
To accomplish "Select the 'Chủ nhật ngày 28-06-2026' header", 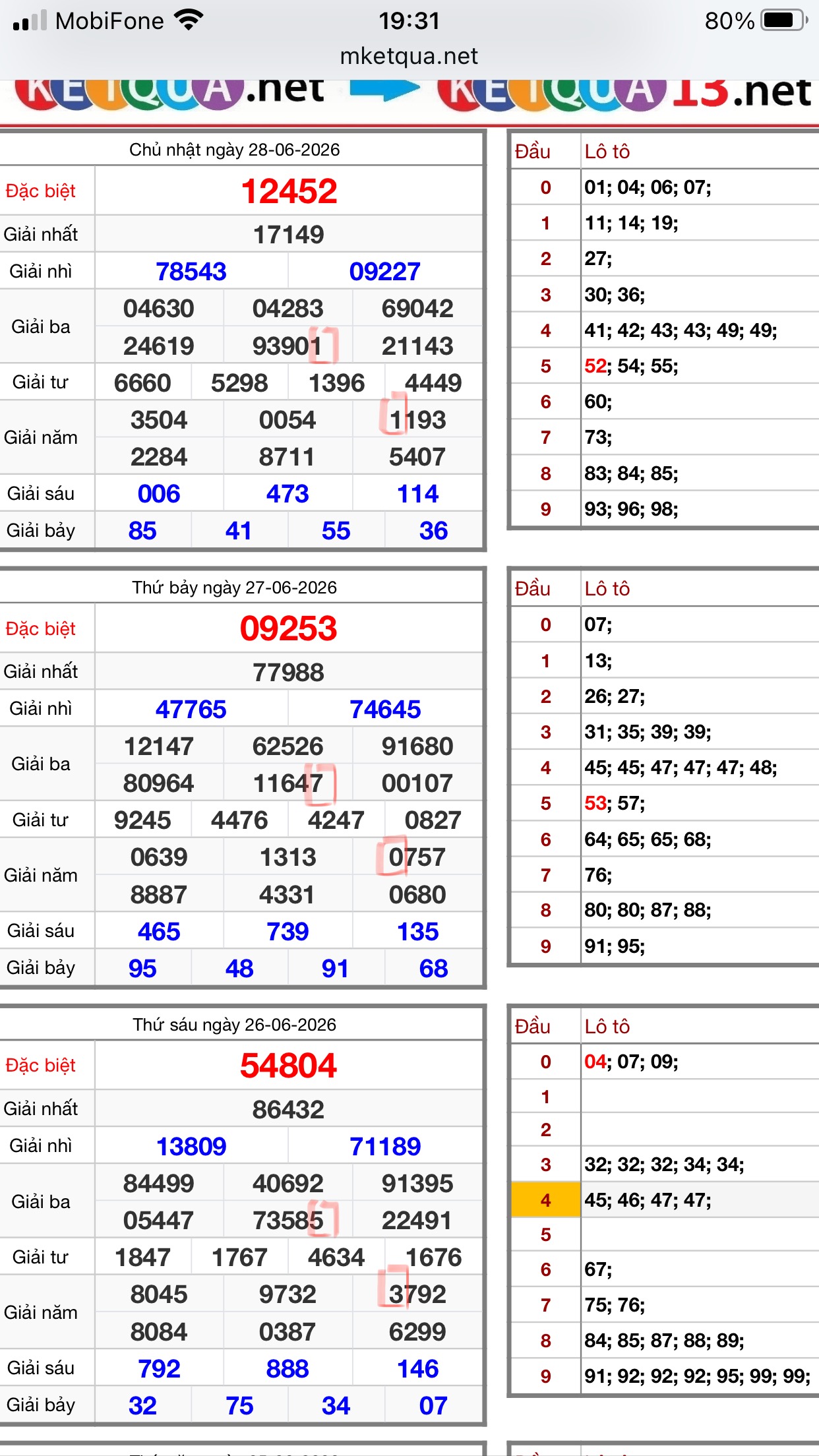I will 235,150.
